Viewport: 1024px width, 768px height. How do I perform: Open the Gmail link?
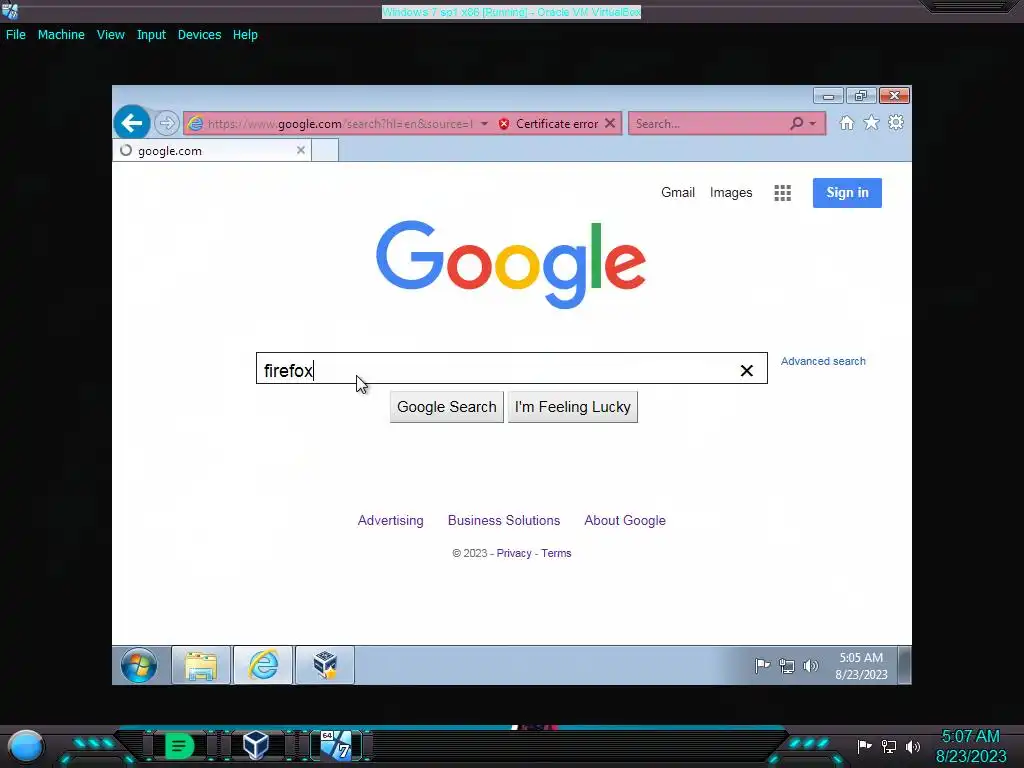pos(677,193)
